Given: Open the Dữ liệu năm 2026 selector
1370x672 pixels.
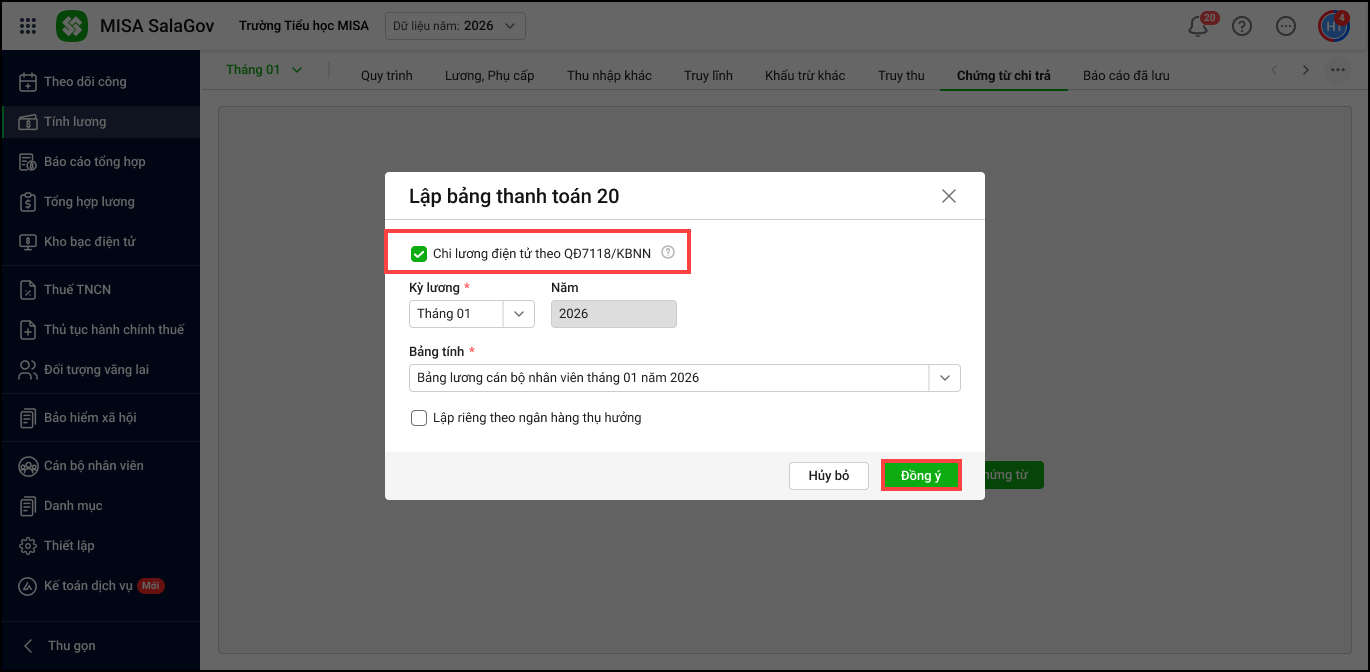Looking at the screenshot, I should pos(455,26).
